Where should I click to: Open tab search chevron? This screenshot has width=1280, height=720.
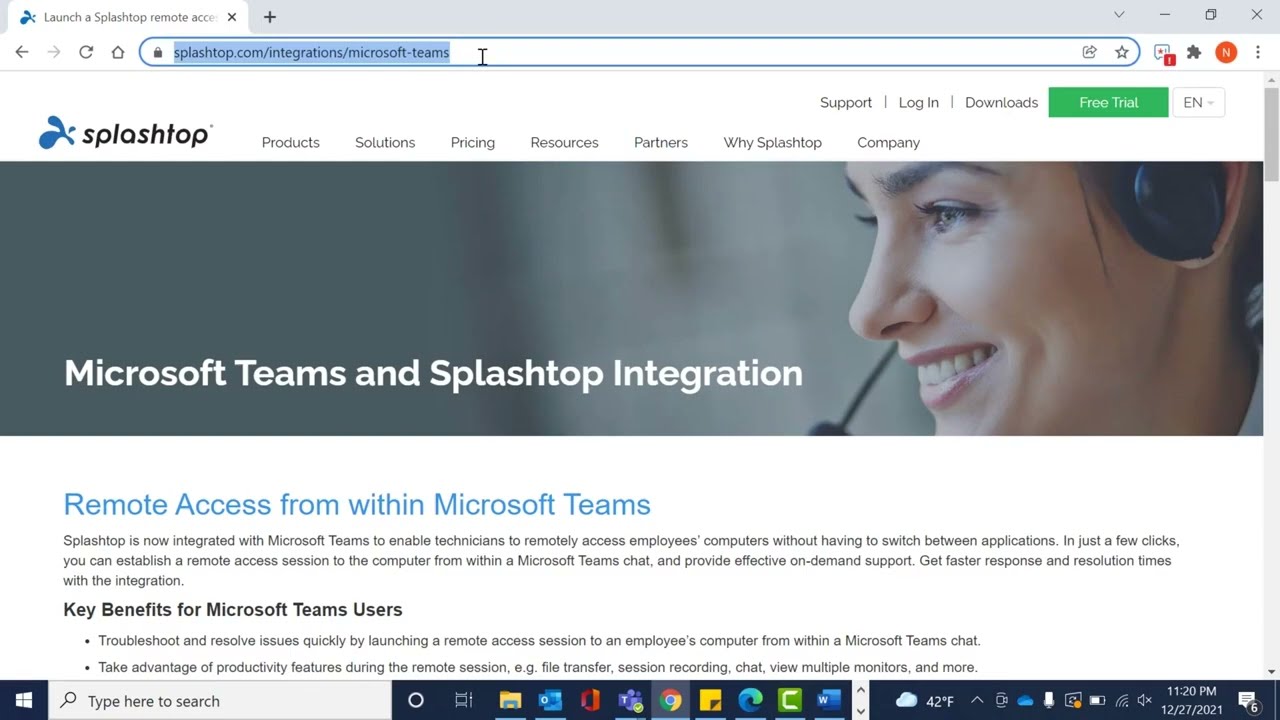(1119, 15)
